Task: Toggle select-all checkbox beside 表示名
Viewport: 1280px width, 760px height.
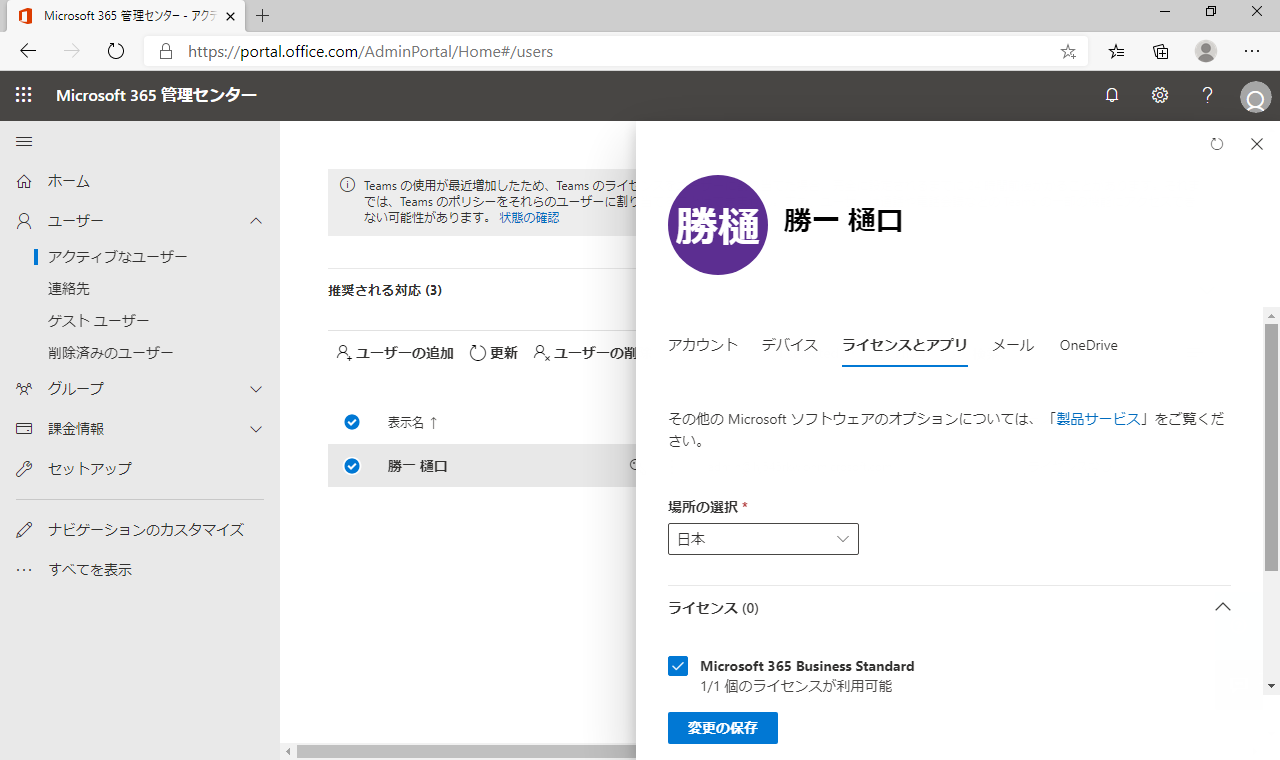Action: tap(352, 422)
